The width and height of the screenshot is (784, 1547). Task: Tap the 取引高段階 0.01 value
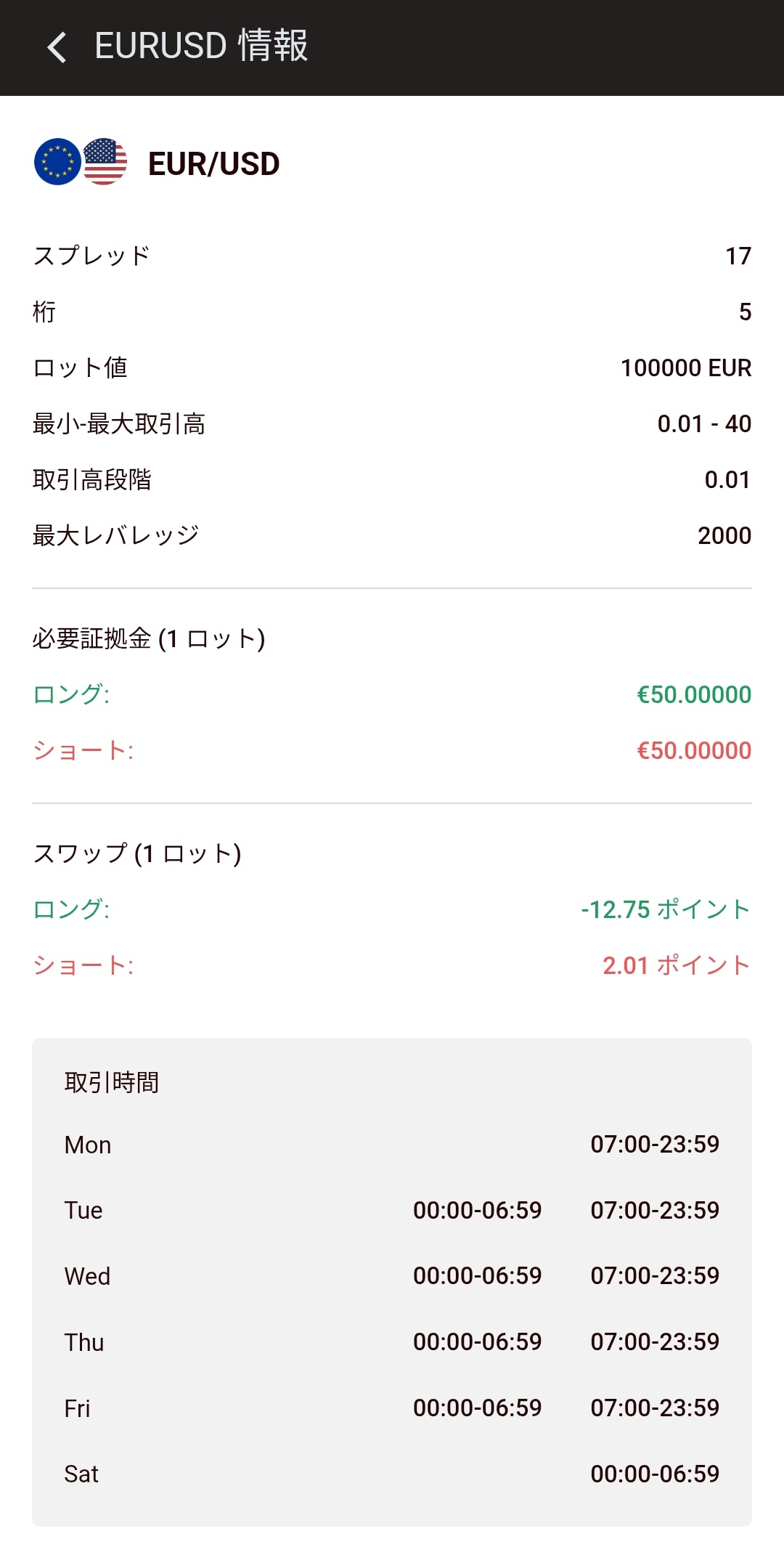[727, 479]
